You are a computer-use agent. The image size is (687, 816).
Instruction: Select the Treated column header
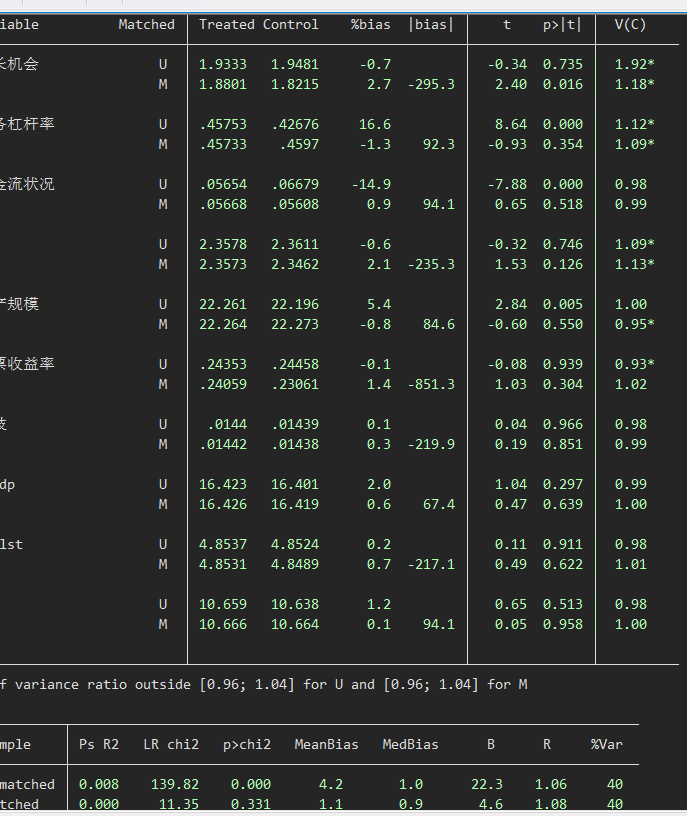pyautogui.click(x=227, y=24)
